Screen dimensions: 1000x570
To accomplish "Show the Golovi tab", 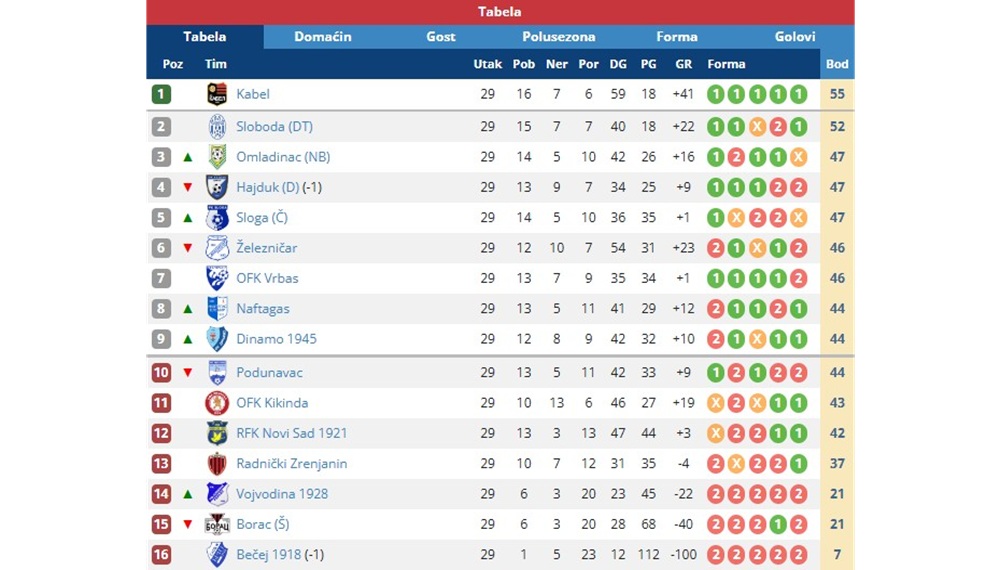I will 795,37.
